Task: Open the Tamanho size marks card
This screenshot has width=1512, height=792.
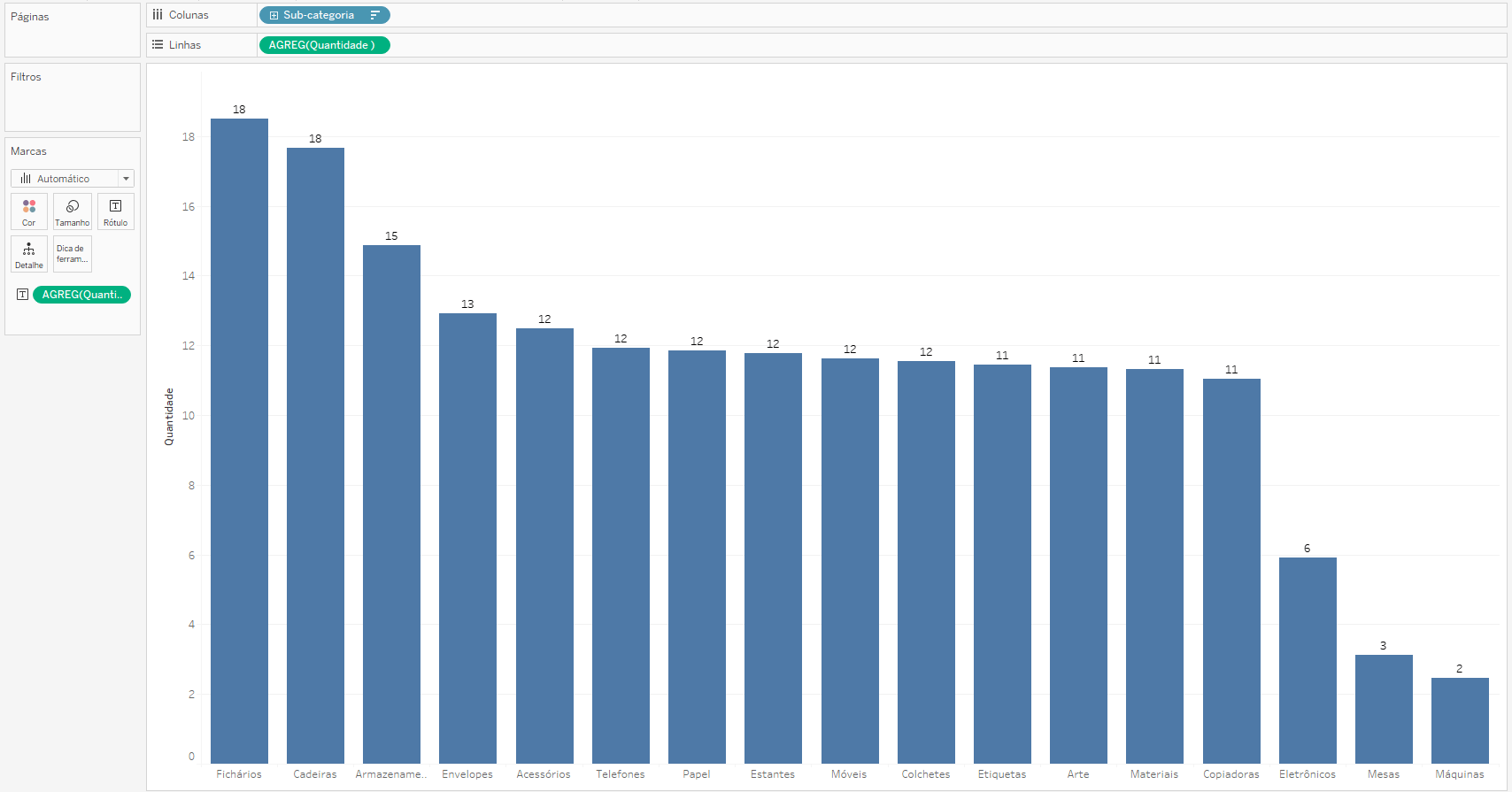Action: point(73,211)
